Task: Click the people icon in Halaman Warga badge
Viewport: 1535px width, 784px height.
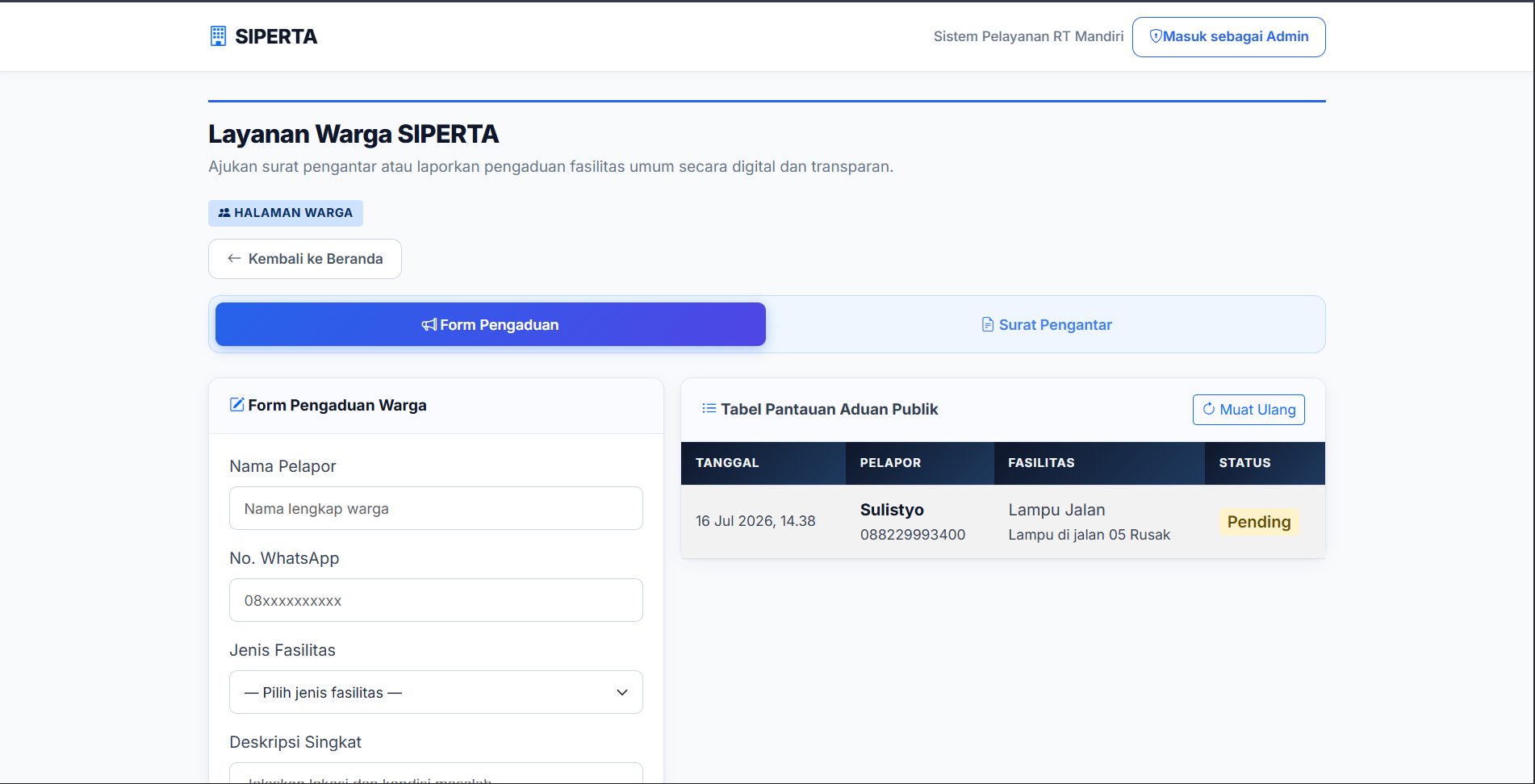Action: tap(224, 213)
